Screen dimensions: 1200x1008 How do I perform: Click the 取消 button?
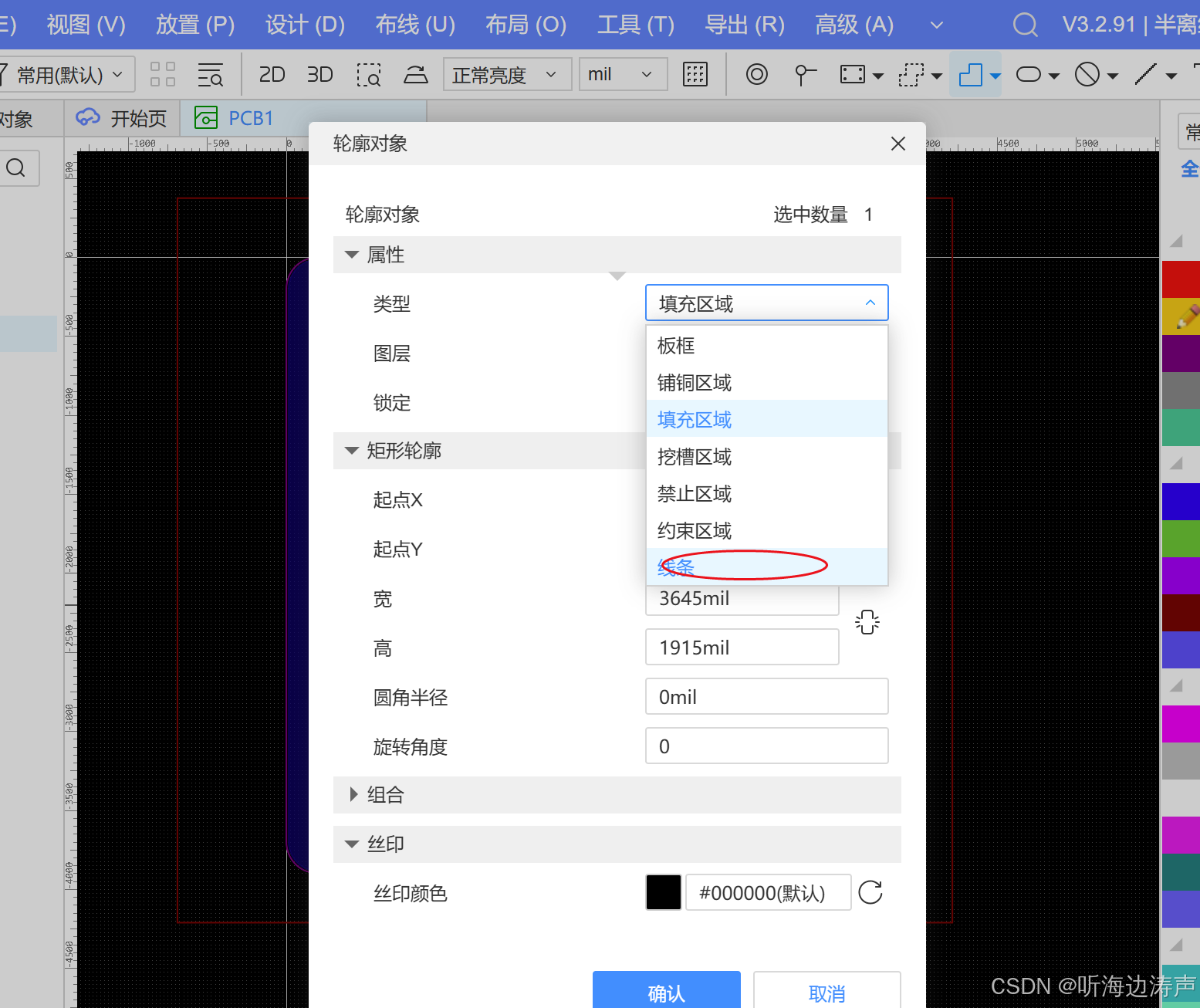pyautogui.click(x=827, y=990)
